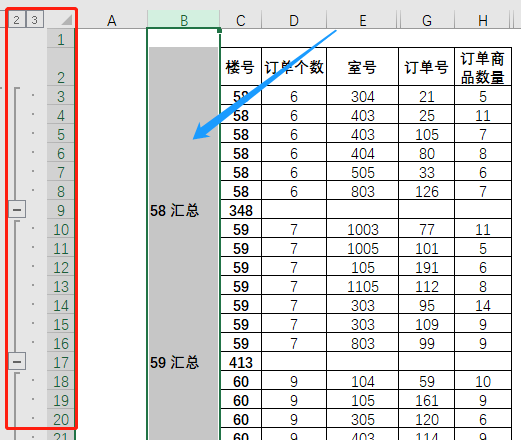521x440 pixels.
Task: Click order number cell 191
Action: [x=427, y=267]
